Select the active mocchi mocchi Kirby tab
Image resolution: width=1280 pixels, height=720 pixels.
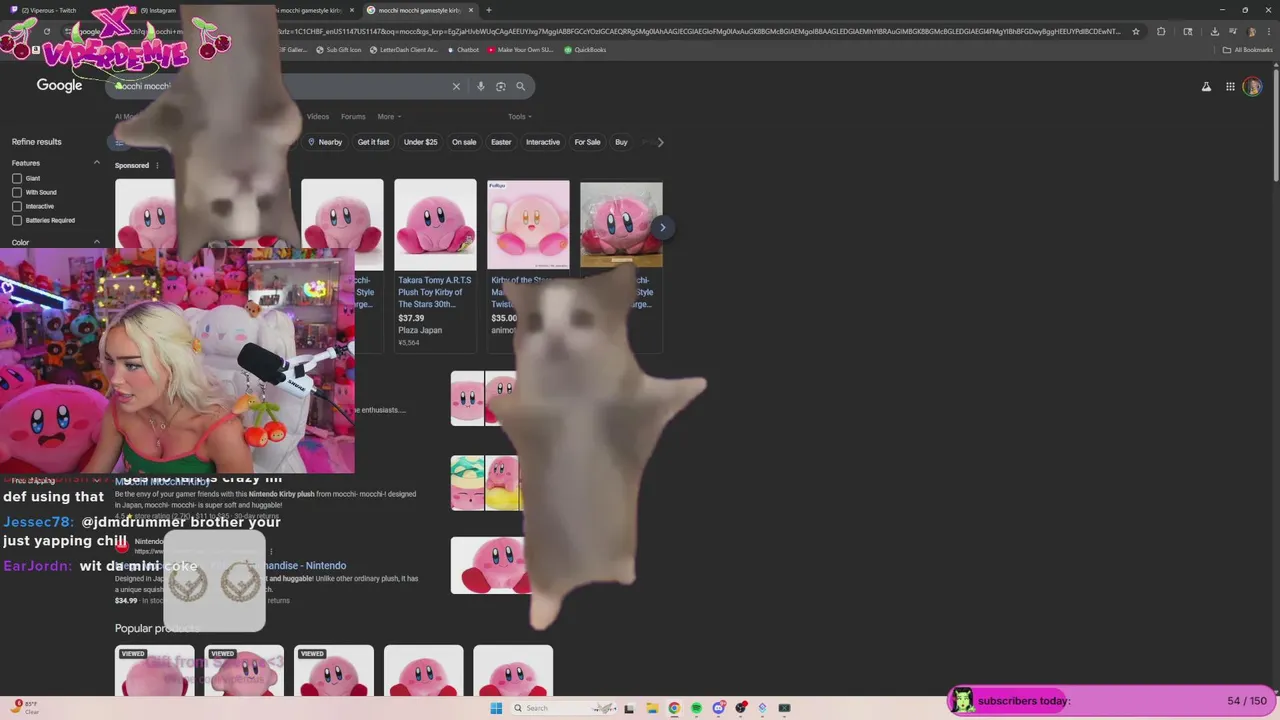[420, 10]
